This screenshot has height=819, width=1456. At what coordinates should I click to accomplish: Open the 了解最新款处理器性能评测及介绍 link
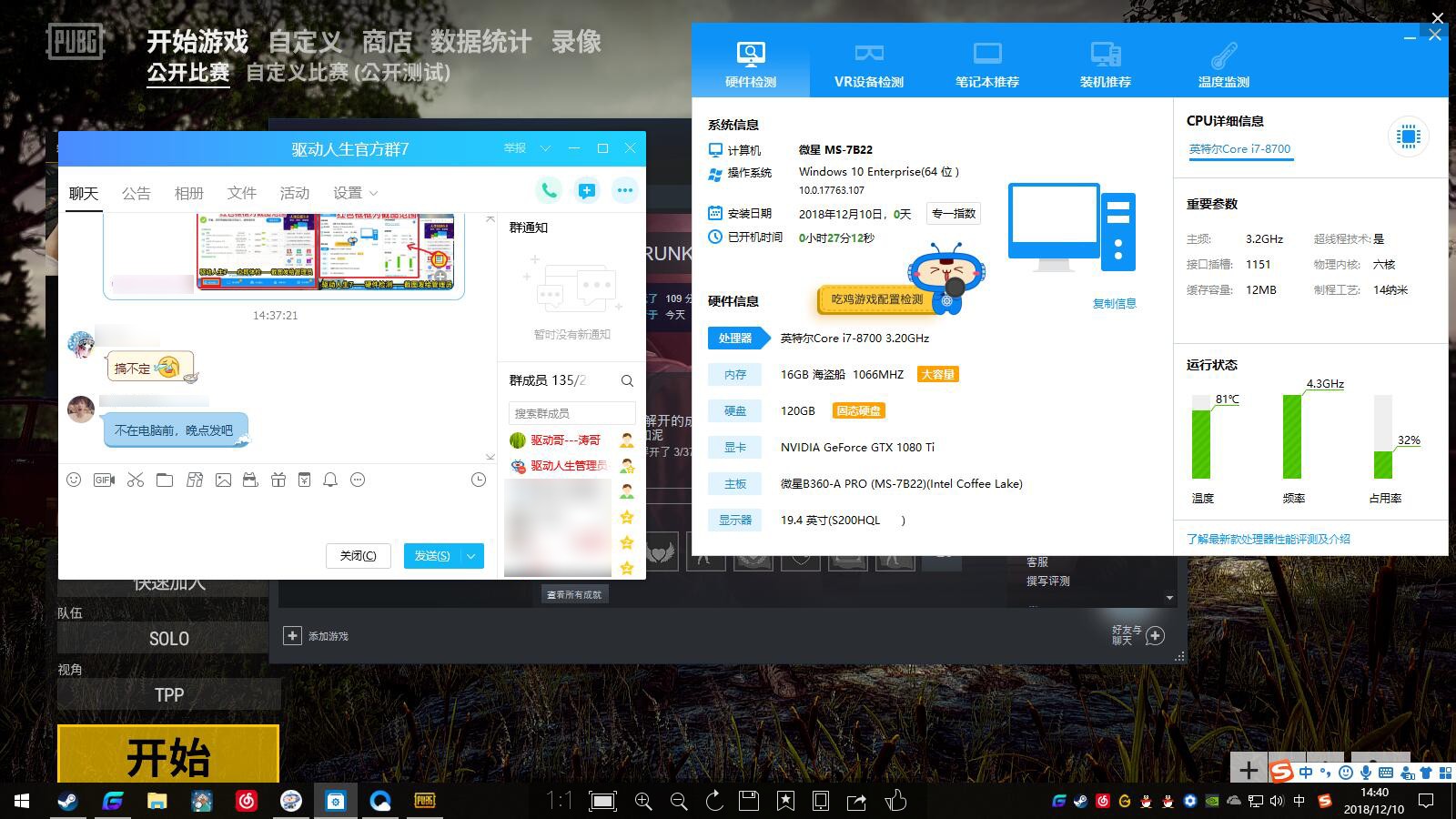(1268, 539)
